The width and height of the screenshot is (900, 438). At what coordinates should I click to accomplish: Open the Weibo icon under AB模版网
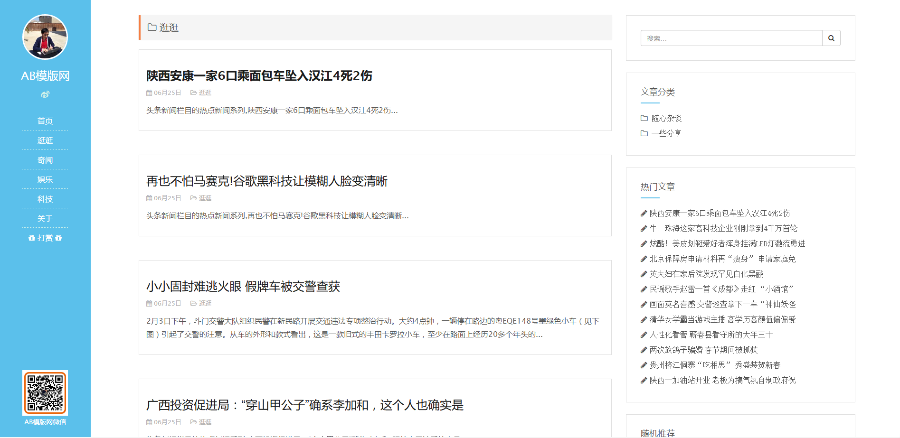coord(45,94)
